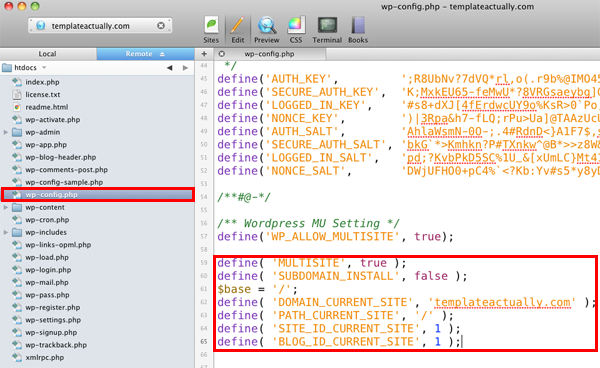Select xmlrpc.php file
600x368 pixels.
pyautogui.click(x=45, y=358)
